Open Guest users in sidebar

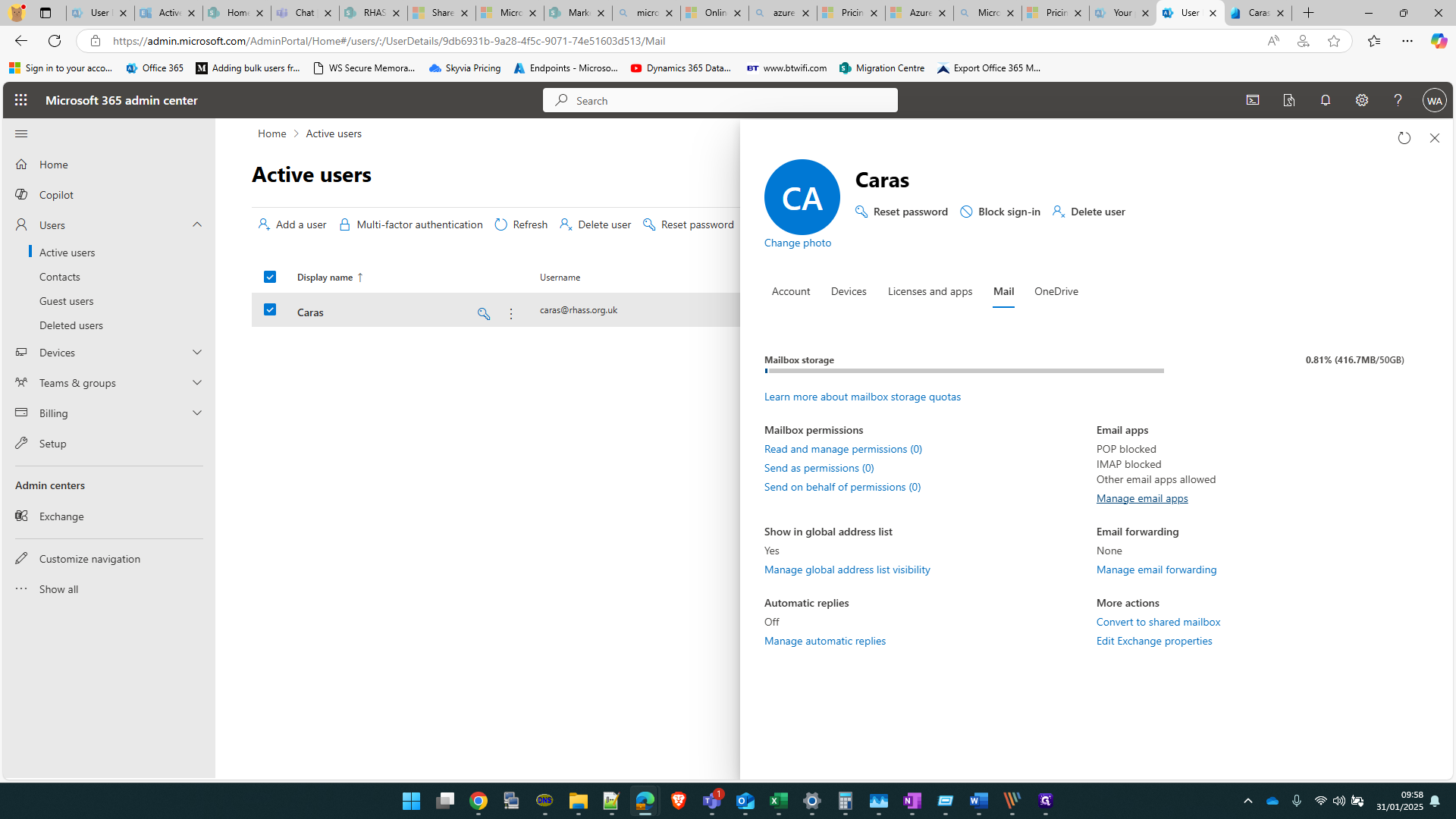[x=67, y=301]
